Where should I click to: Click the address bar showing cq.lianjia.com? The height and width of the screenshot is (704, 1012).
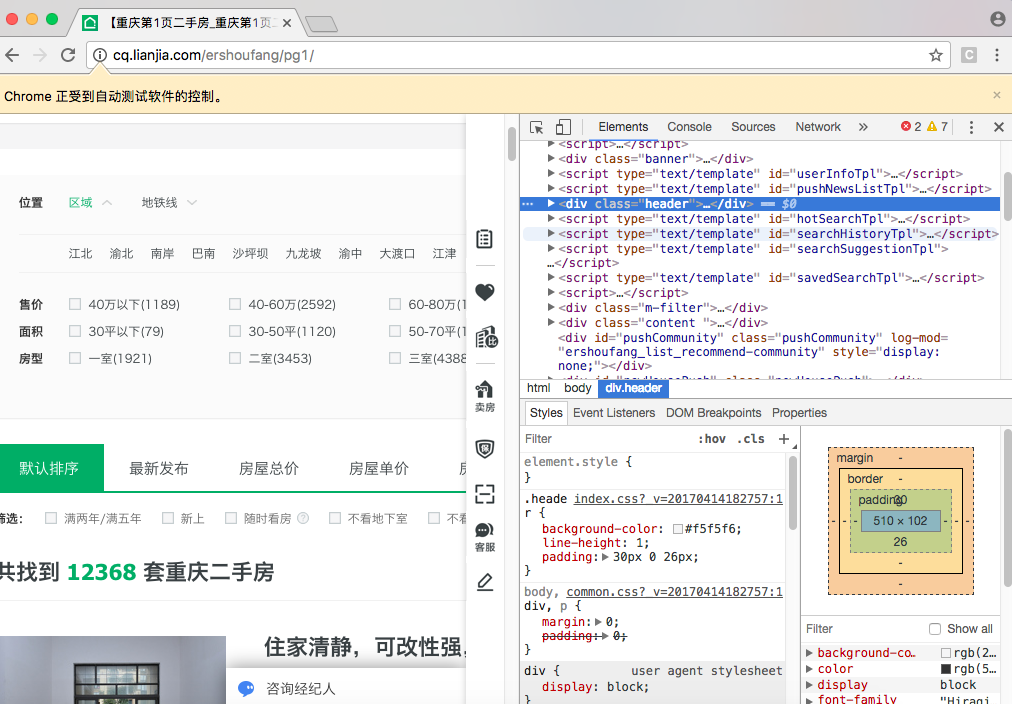point(516,55)
